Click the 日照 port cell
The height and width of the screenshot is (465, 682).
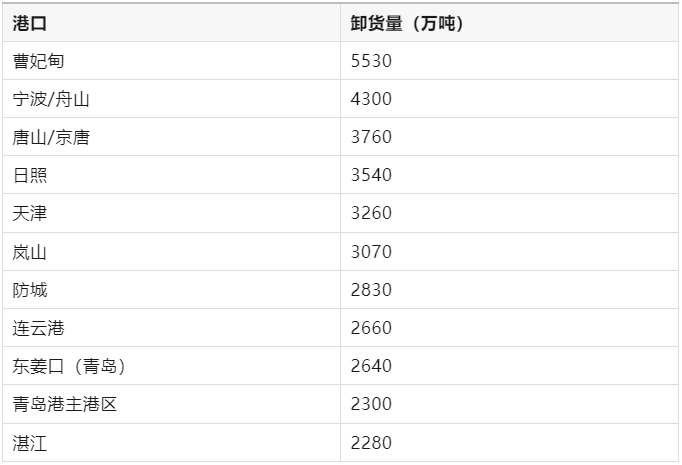pyautogui.click(x=171, y=175)
